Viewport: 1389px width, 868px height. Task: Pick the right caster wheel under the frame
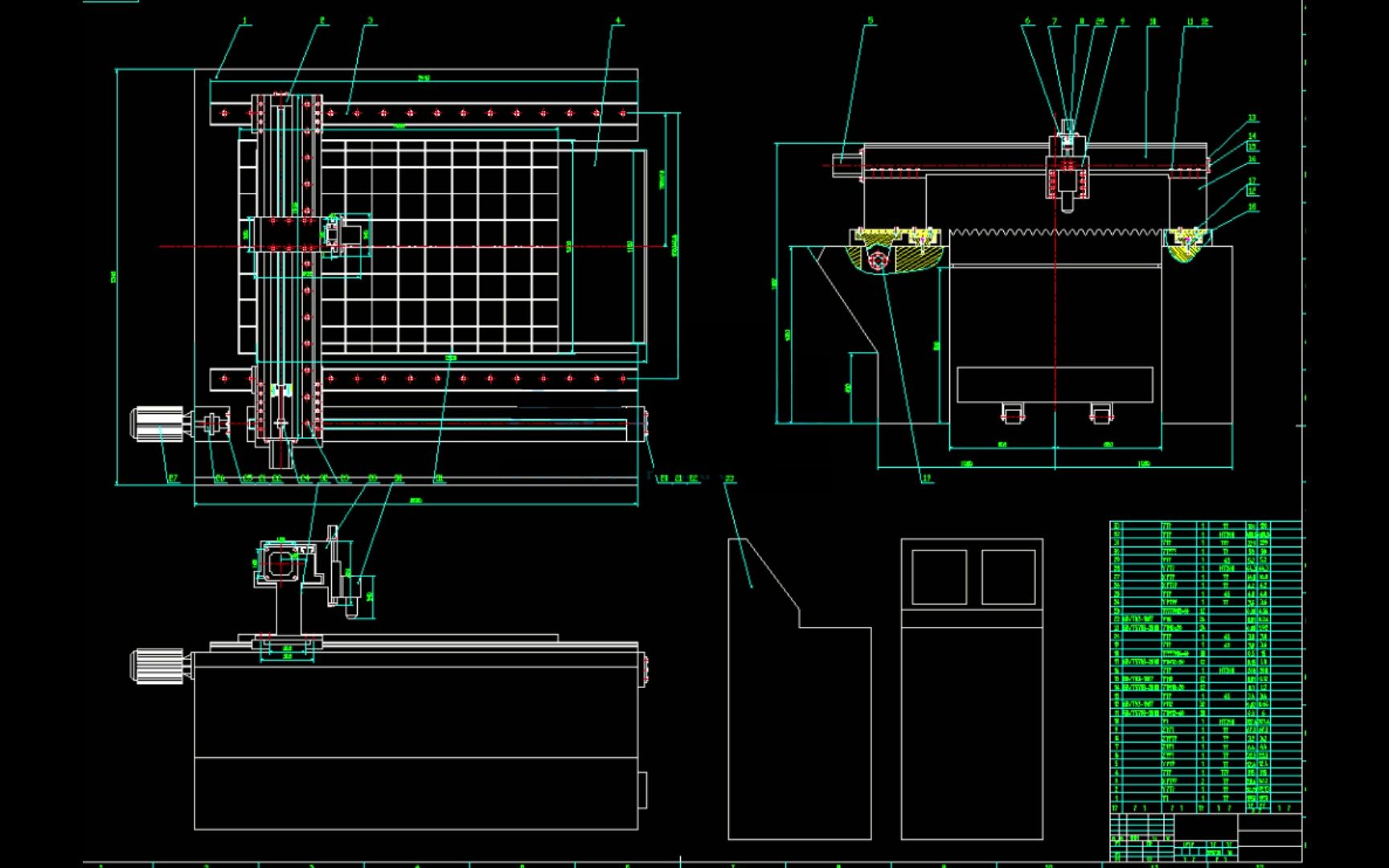tap(1101, 413)
